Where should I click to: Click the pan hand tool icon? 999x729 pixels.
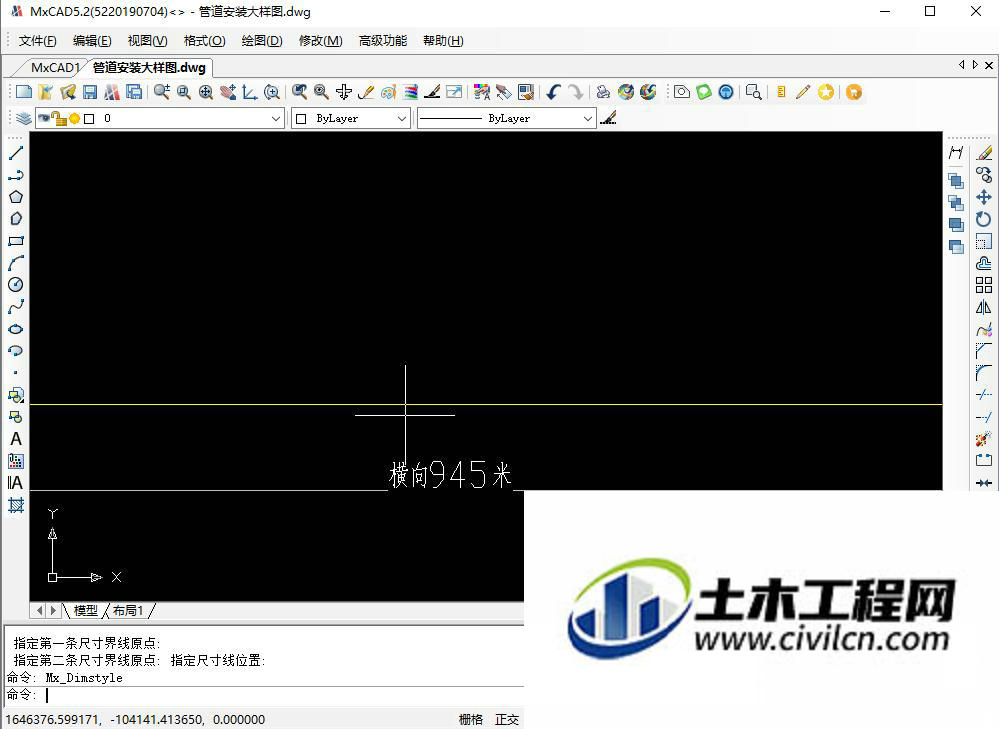(x=228, y=92)
